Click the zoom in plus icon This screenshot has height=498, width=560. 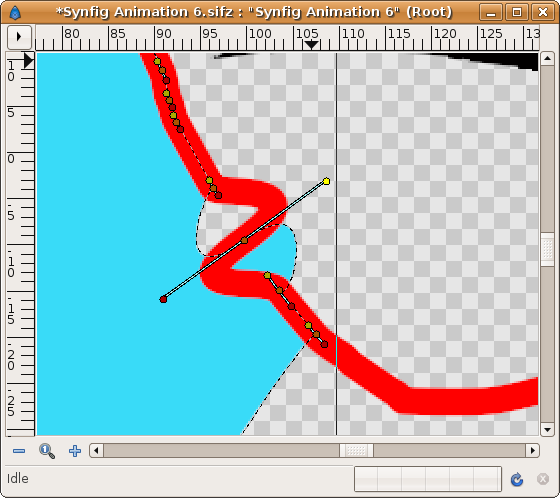[x=75, y=451]
